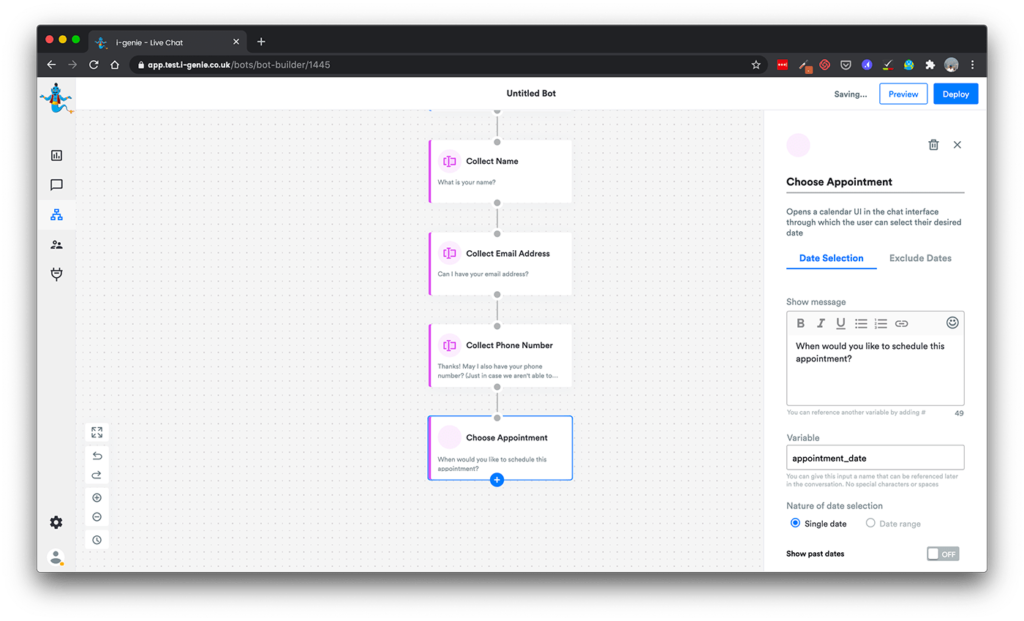Image resolution: width=1024 pixels, height=621 pixels.
Task: Toggle Show past dates switch
Action: click(x=942, y=554)
